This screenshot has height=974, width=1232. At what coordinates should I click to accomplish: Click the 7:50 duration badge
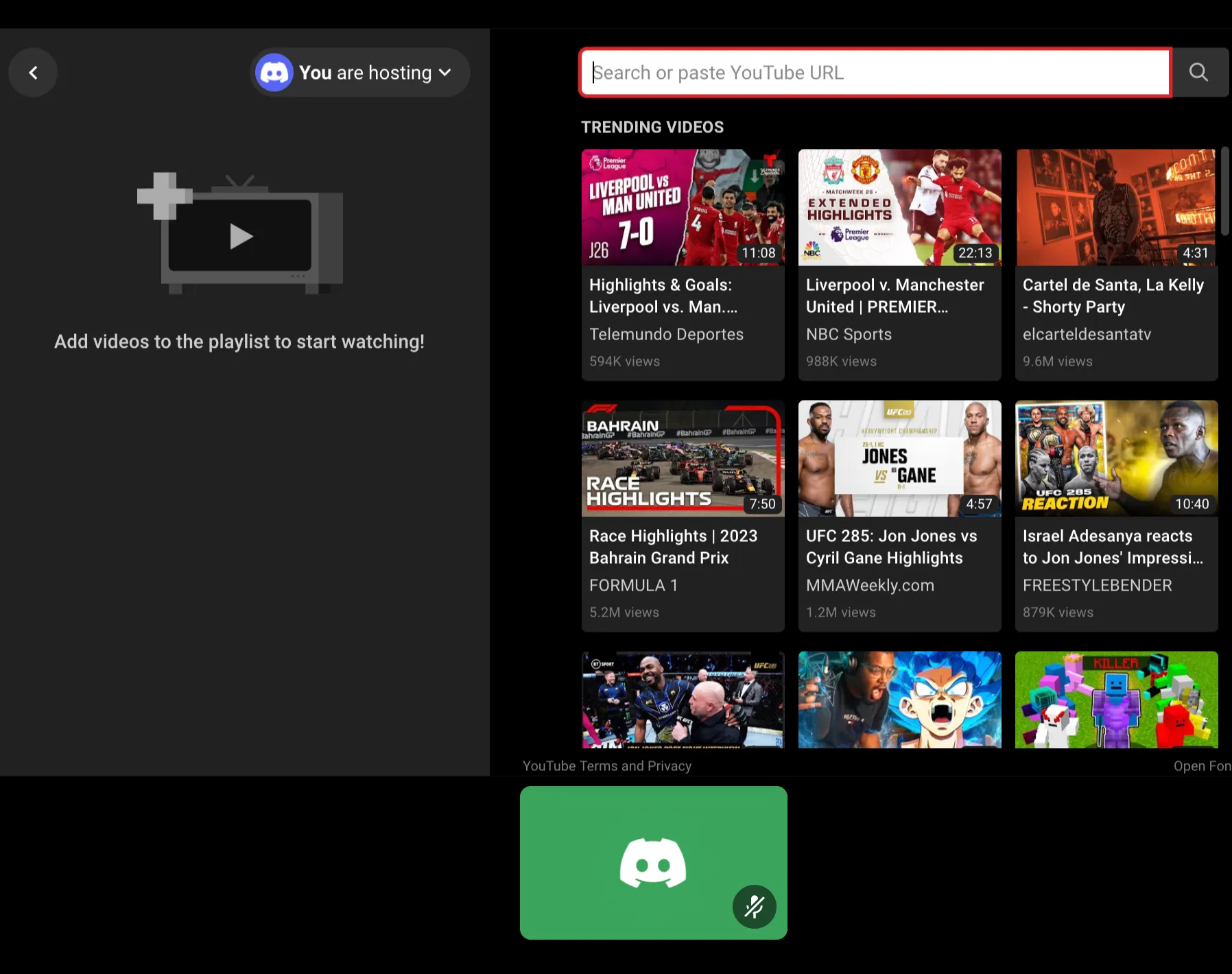click(762, 504)
